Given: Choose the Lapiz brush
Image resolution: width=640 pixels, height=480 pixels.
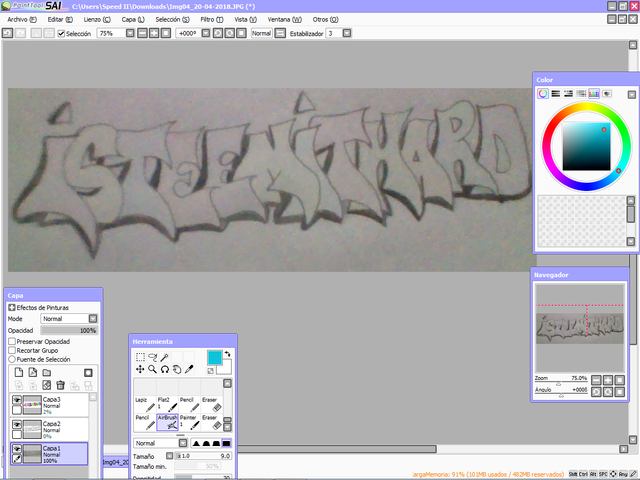Looking at the screenshot, I should pos(145,404).
